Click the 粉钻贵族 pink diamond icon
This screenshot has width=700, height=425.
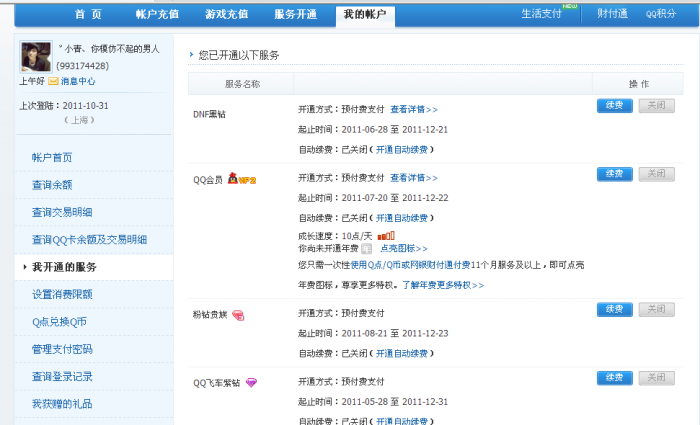[238, 315]
